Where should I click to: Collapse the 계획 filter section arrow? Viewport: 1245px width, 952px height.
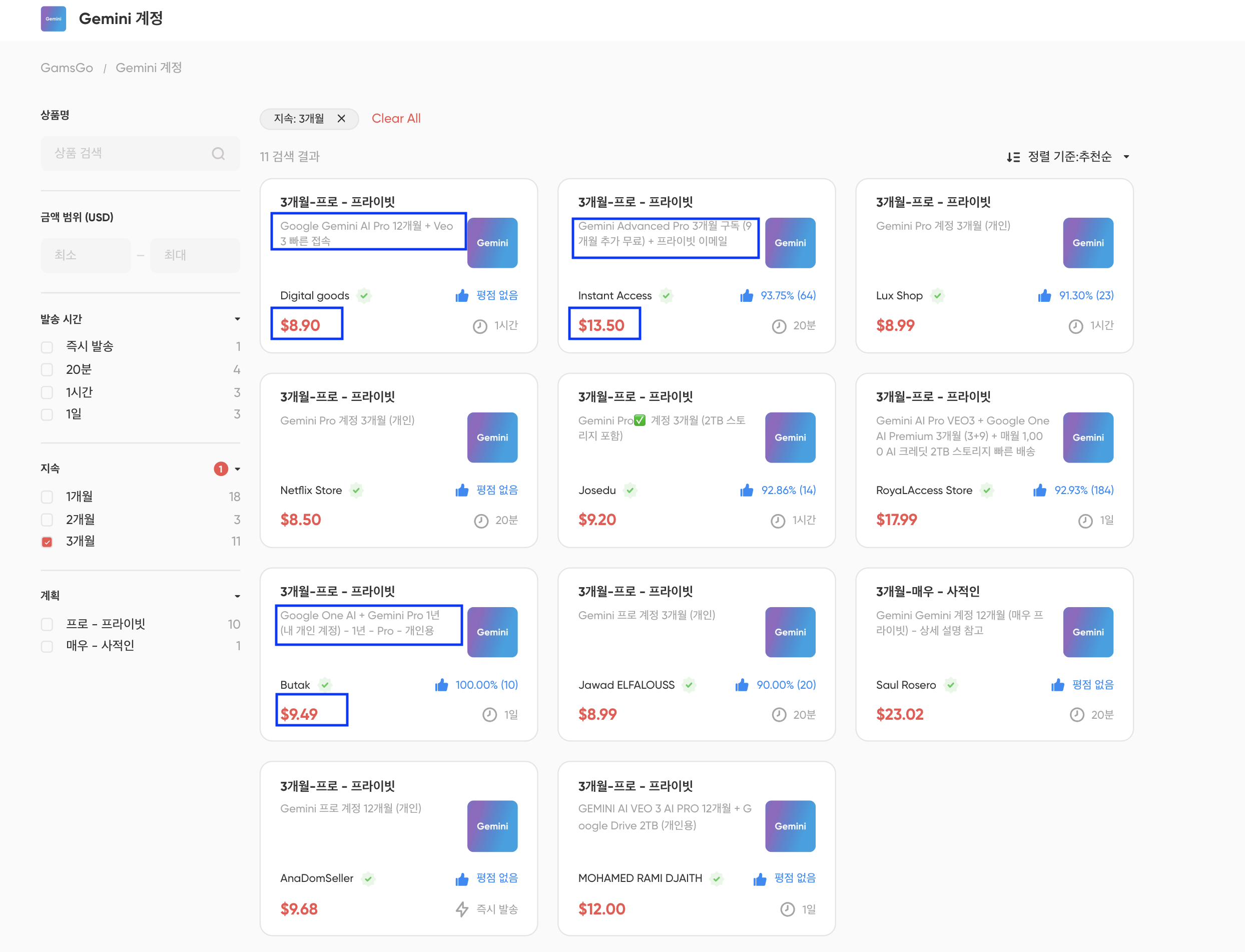click(237, 596)
